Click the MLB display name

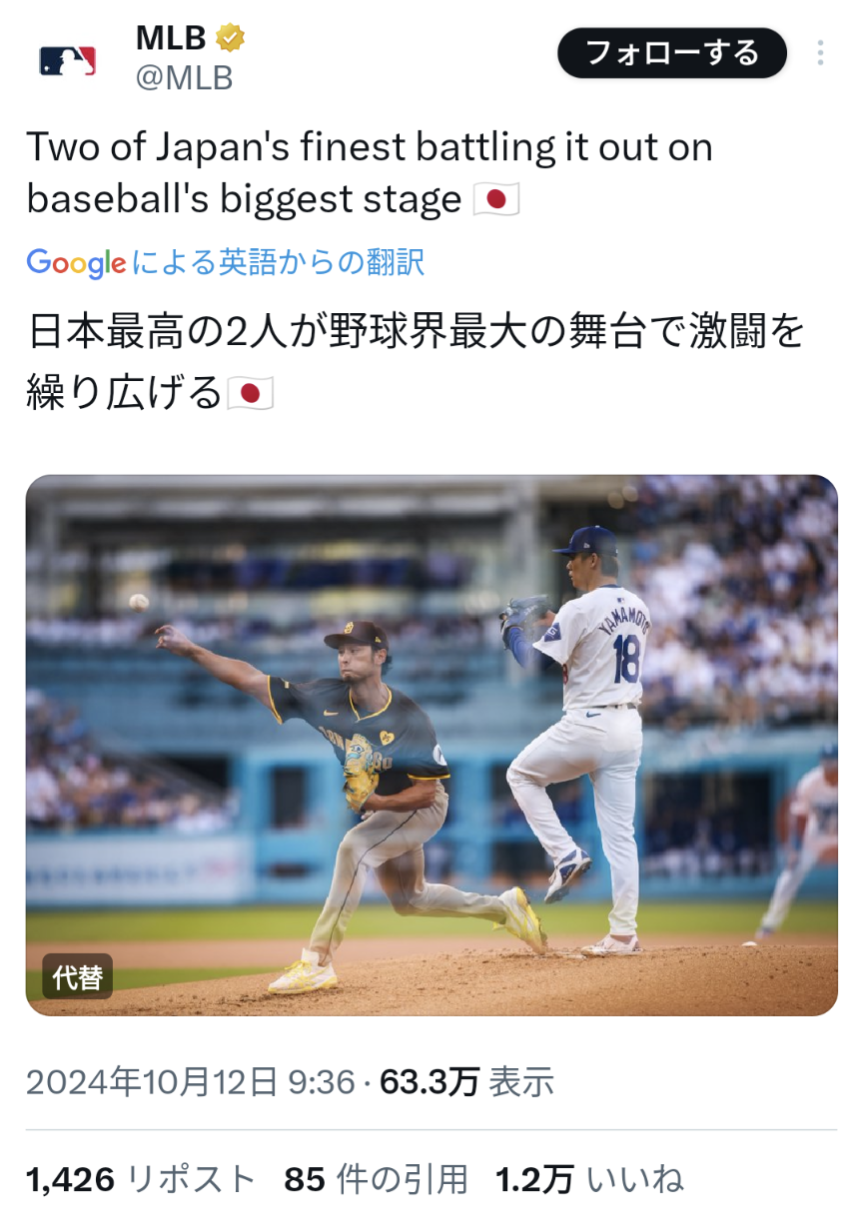coord(171,38)
